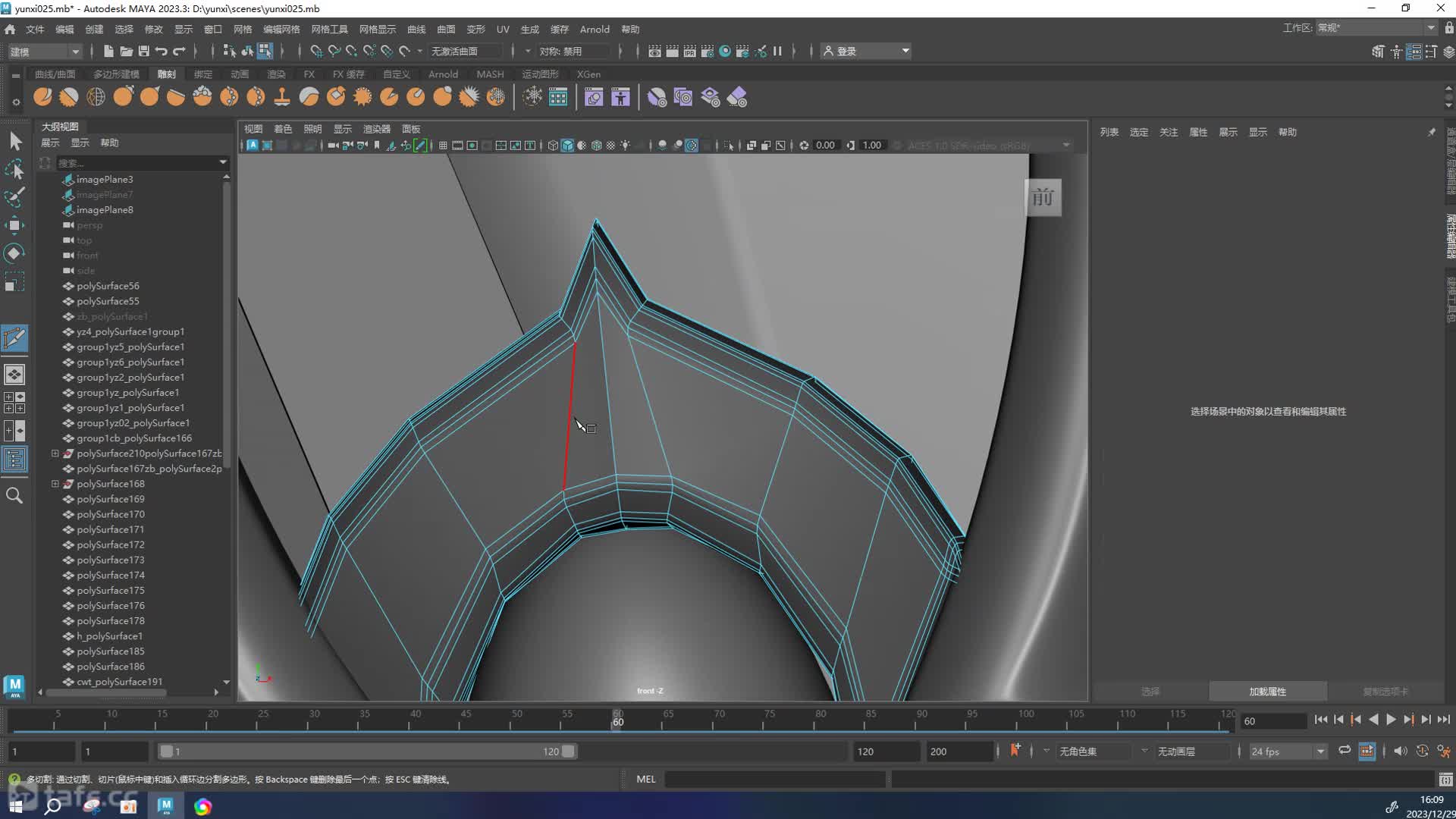The width and height of the screenshot is (1456, 819).
Task: Click the range slider bar
Action: (x=367, y=752)
